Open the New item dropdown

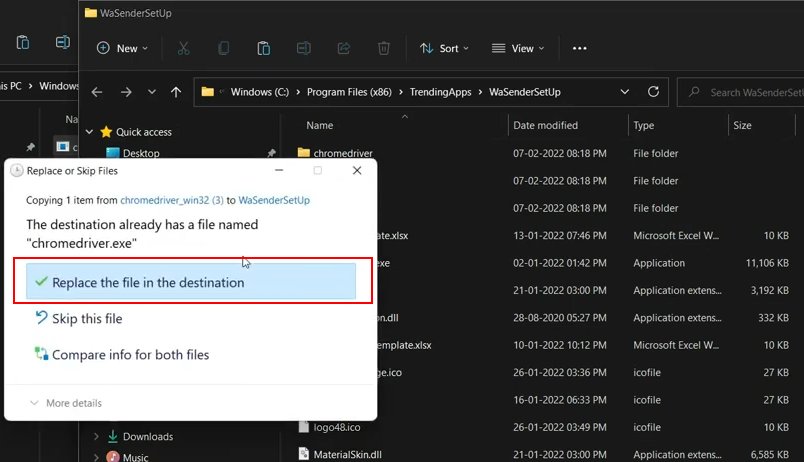(122, 48)
